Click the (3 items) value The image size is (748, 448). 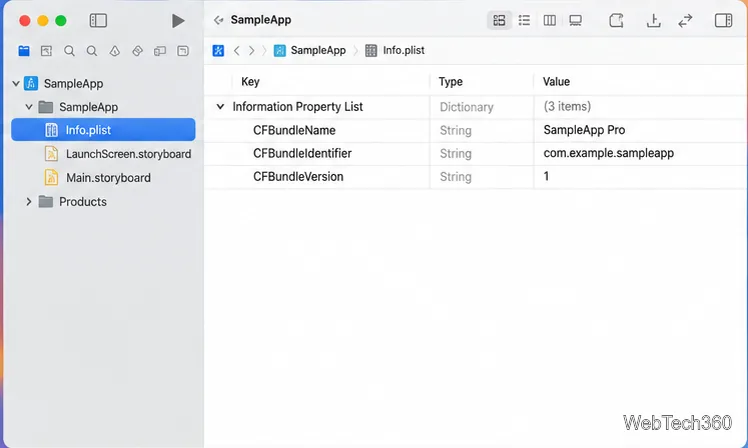(x=567, y=106)
